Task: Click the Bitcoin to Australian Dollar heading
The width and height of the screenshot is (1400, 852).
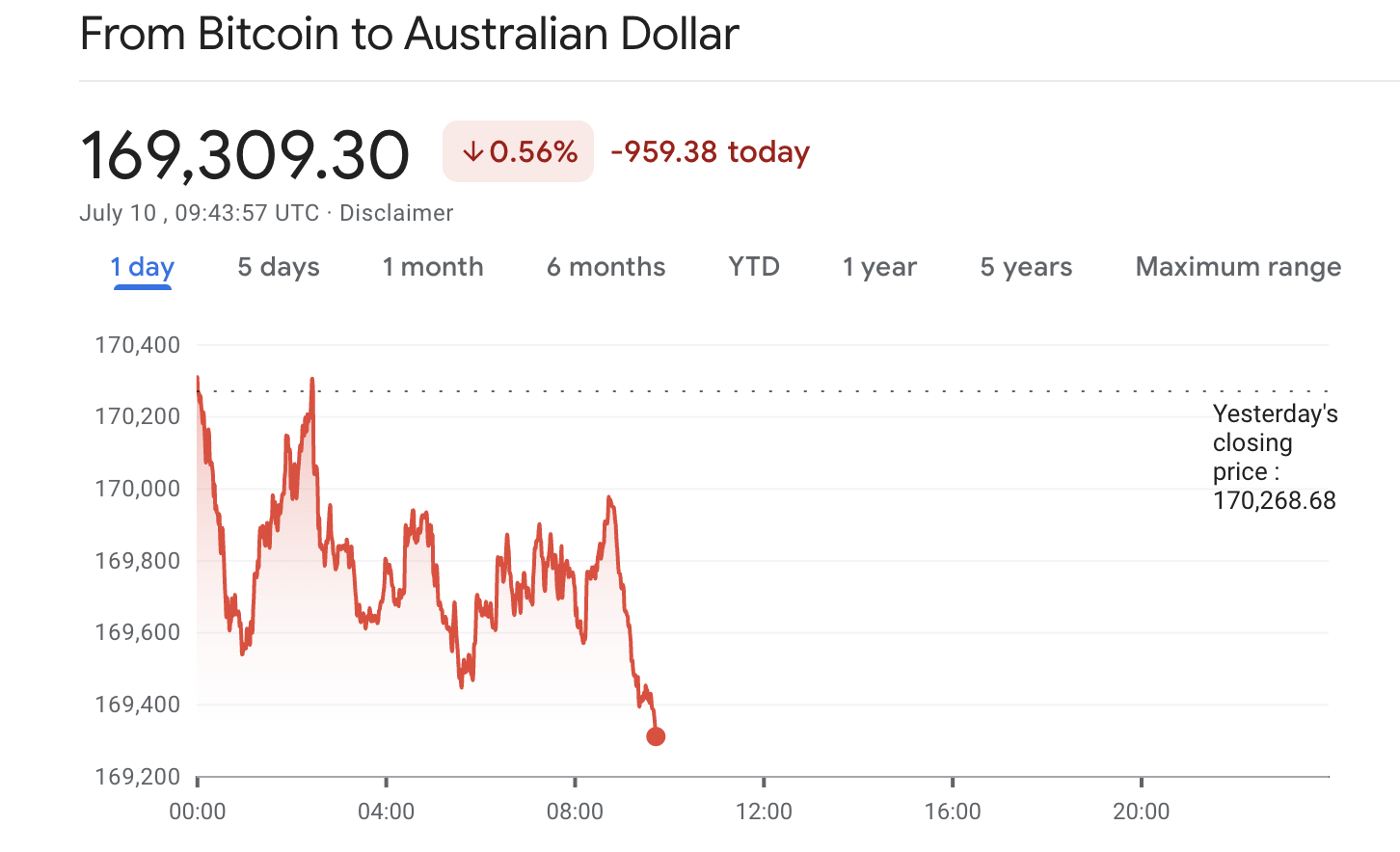Action: coord(409,35)
